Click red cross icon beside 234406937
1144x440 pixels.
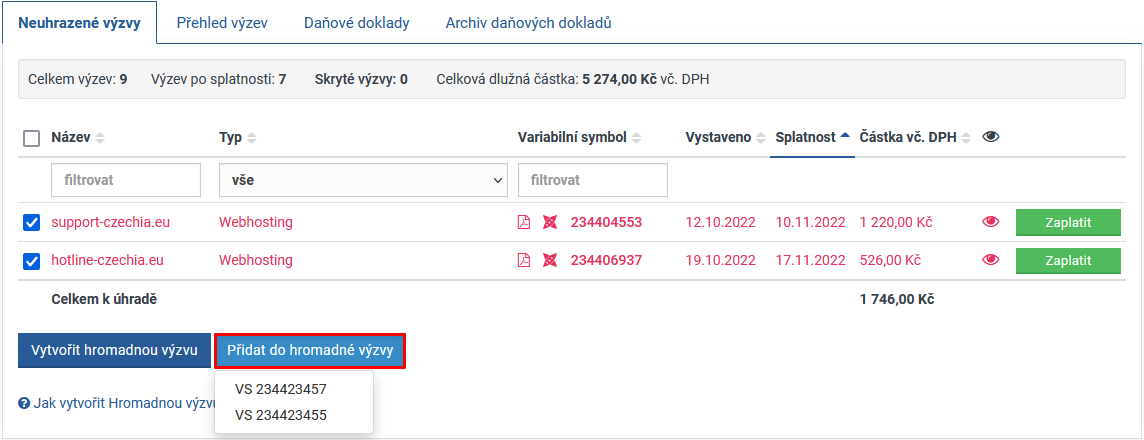[x=549, y=260]
